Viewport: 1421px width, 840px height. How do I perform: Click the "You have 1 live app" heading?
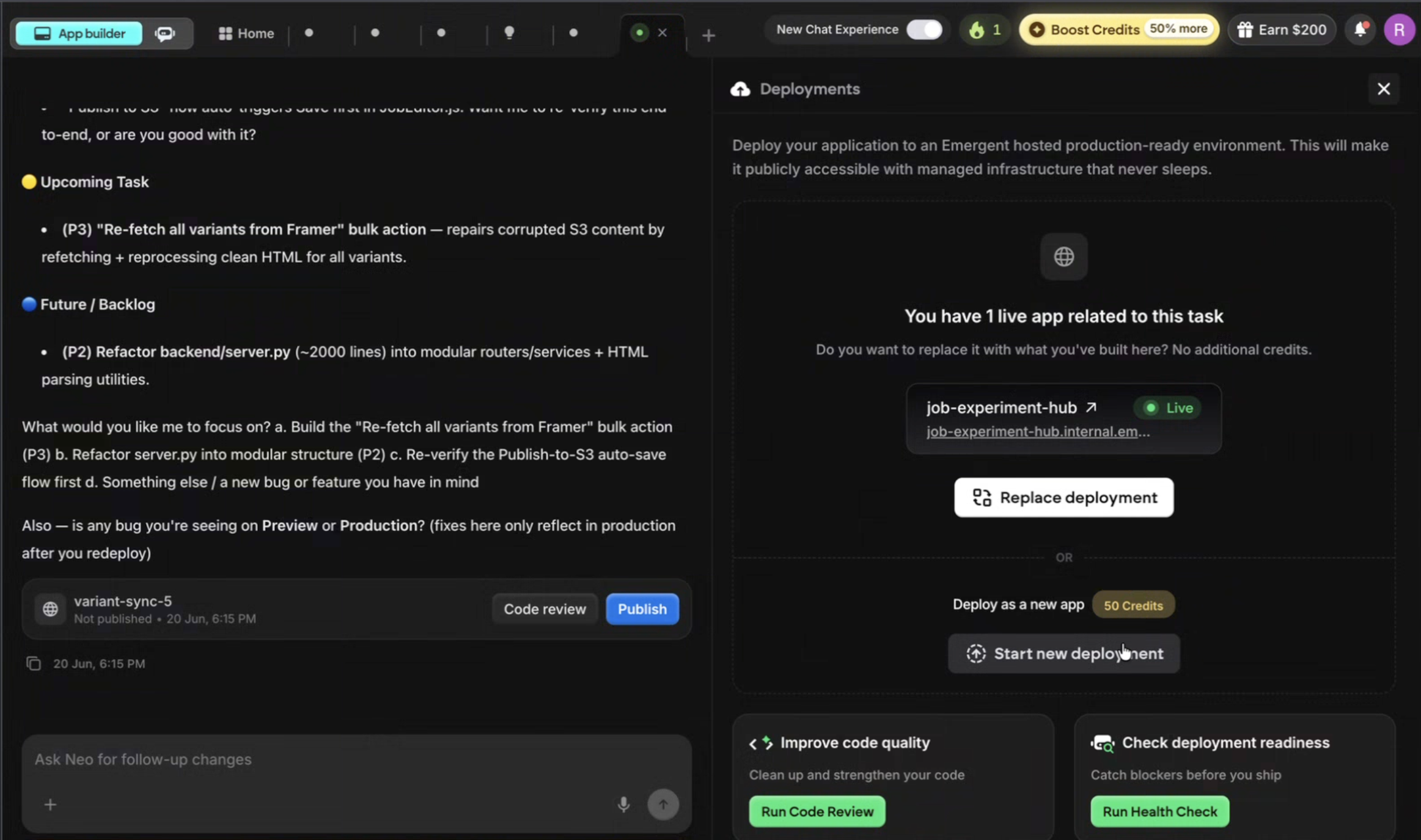click(1063, 316)
